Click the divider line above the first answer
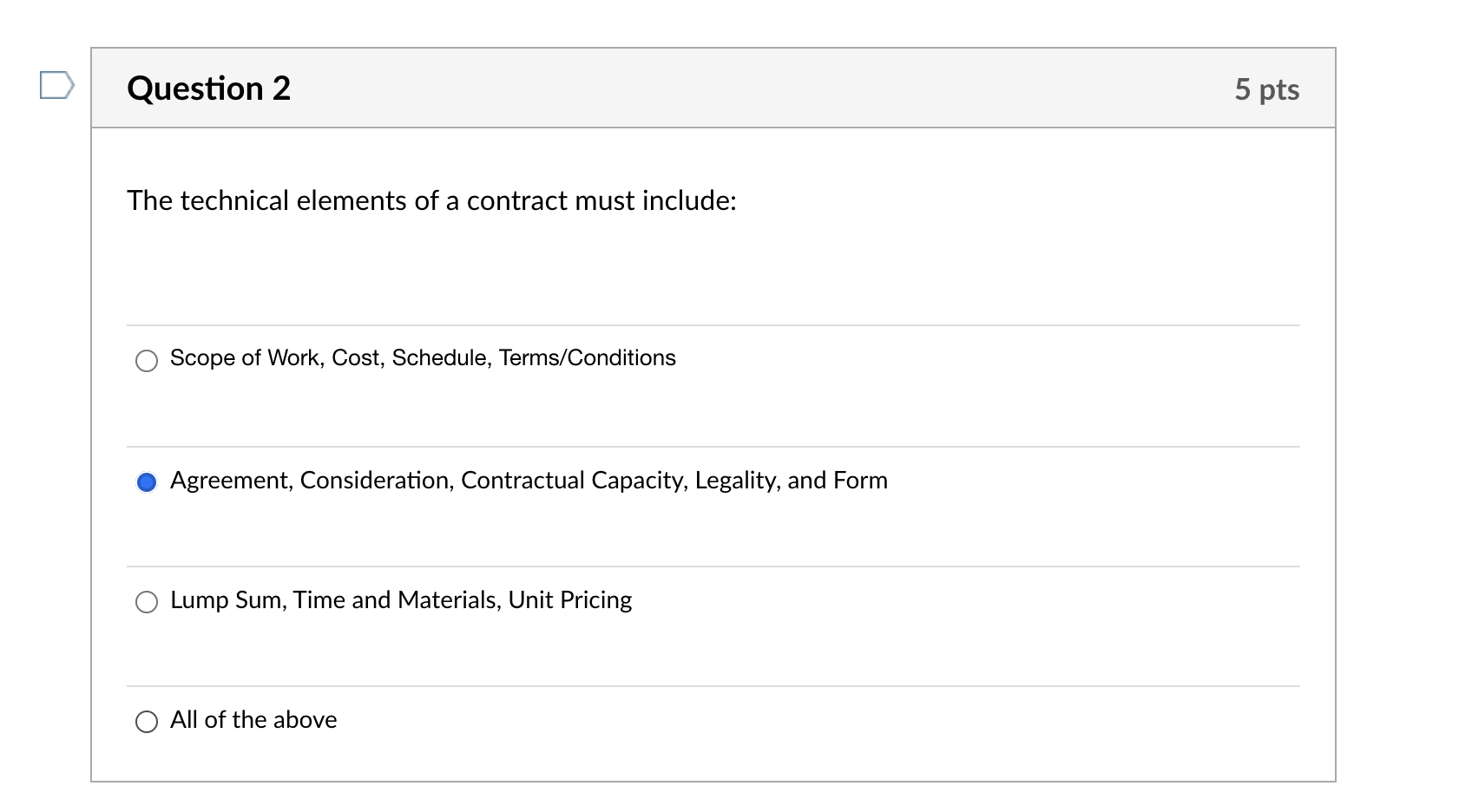 (x=712, y=325)
